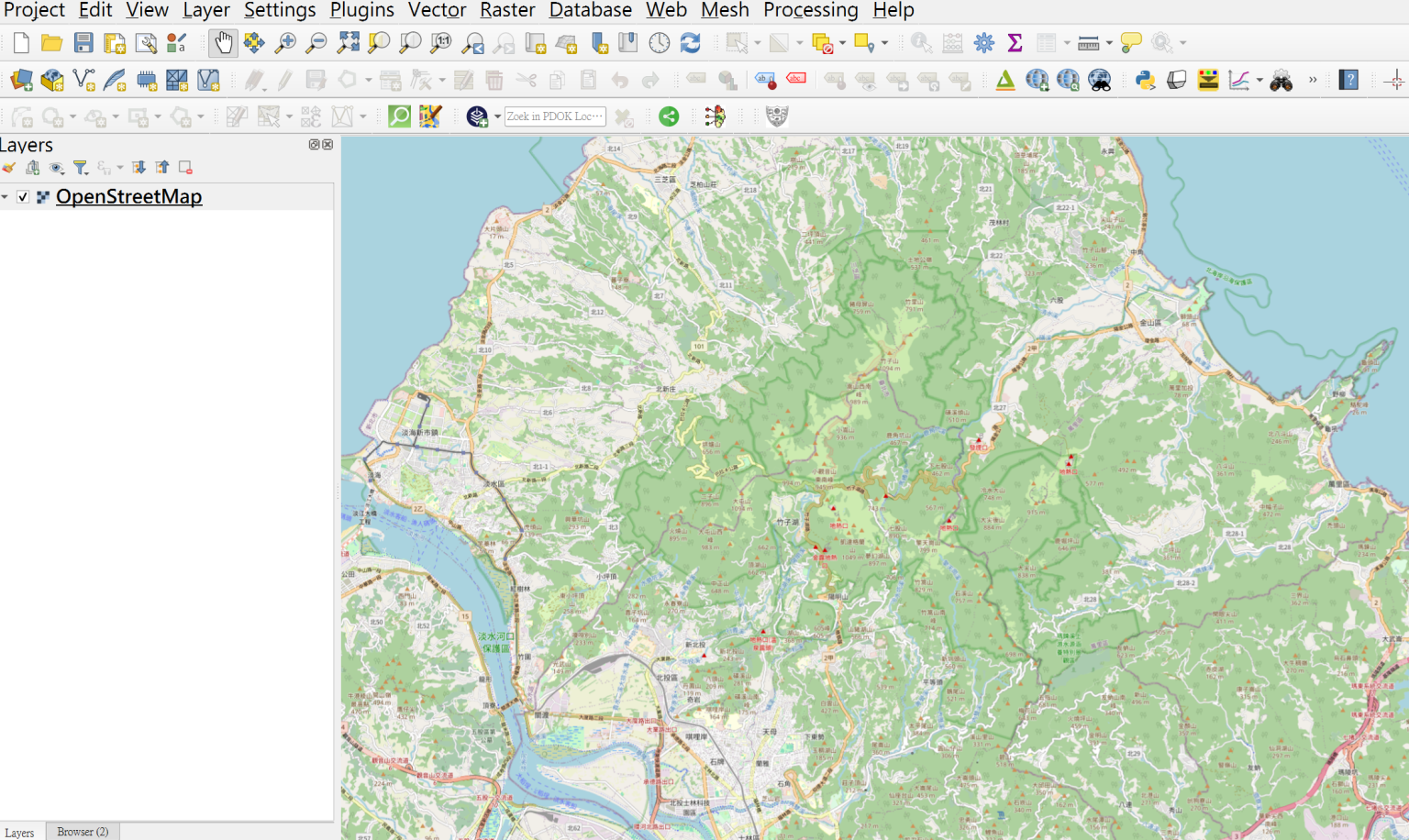
Task: Open the Python Console
Action: 1145,81
